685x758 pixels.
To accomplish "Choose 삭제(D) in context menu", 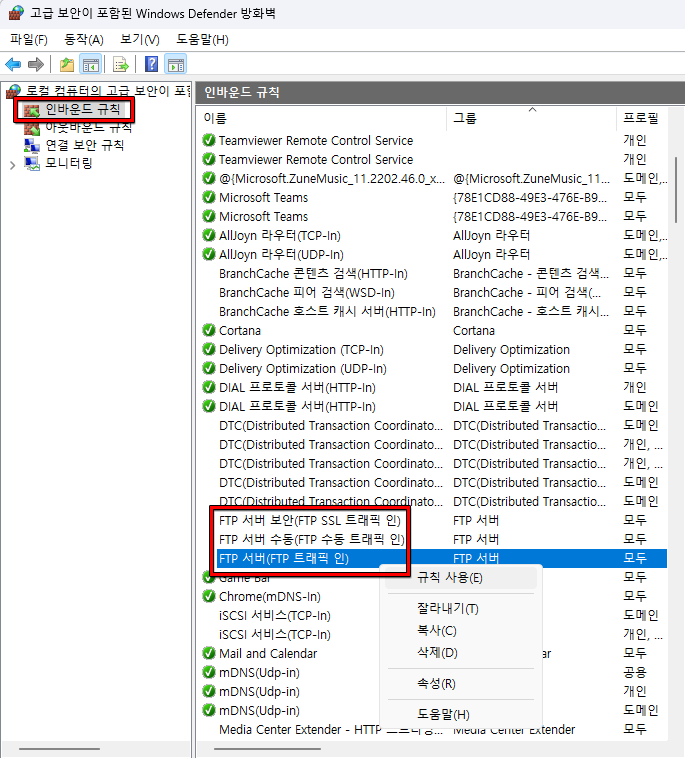I will [461, 653].
